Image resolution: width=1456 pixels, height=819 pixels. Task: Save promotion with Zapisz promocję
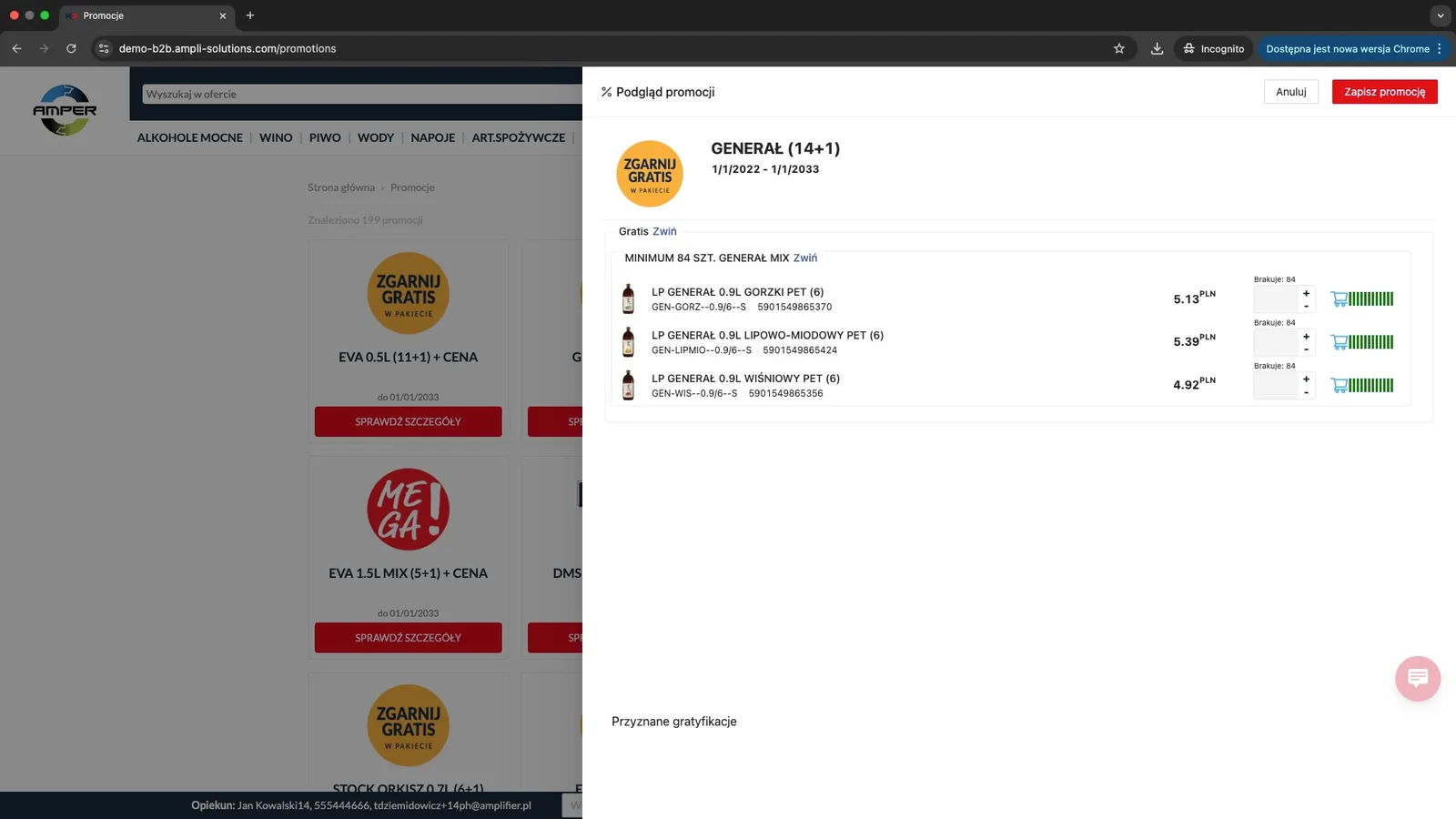tap(1384, 92)
